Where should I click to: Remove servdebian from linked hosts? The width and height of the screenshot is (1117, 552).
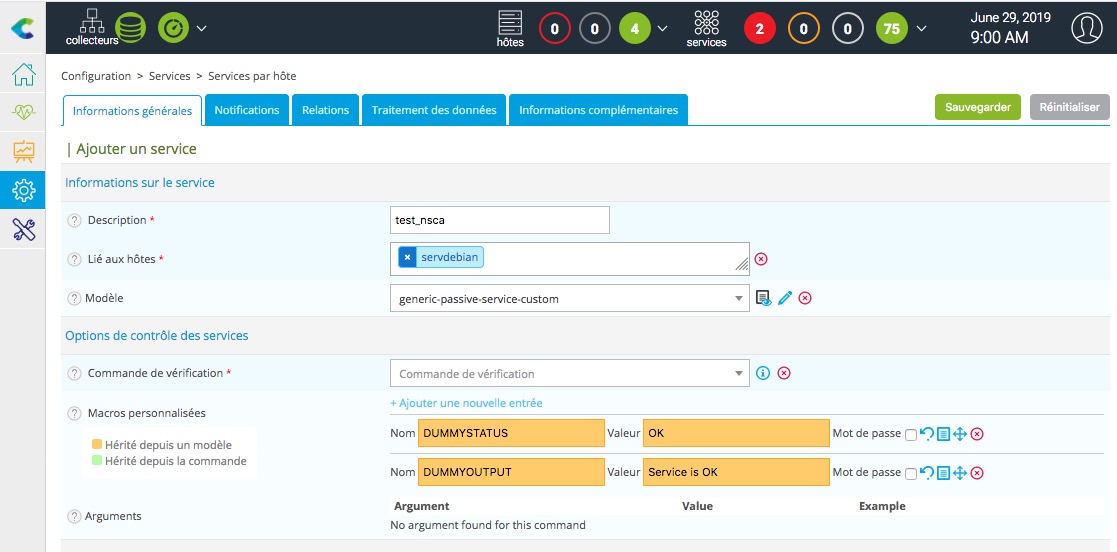(x=407, y=257)
